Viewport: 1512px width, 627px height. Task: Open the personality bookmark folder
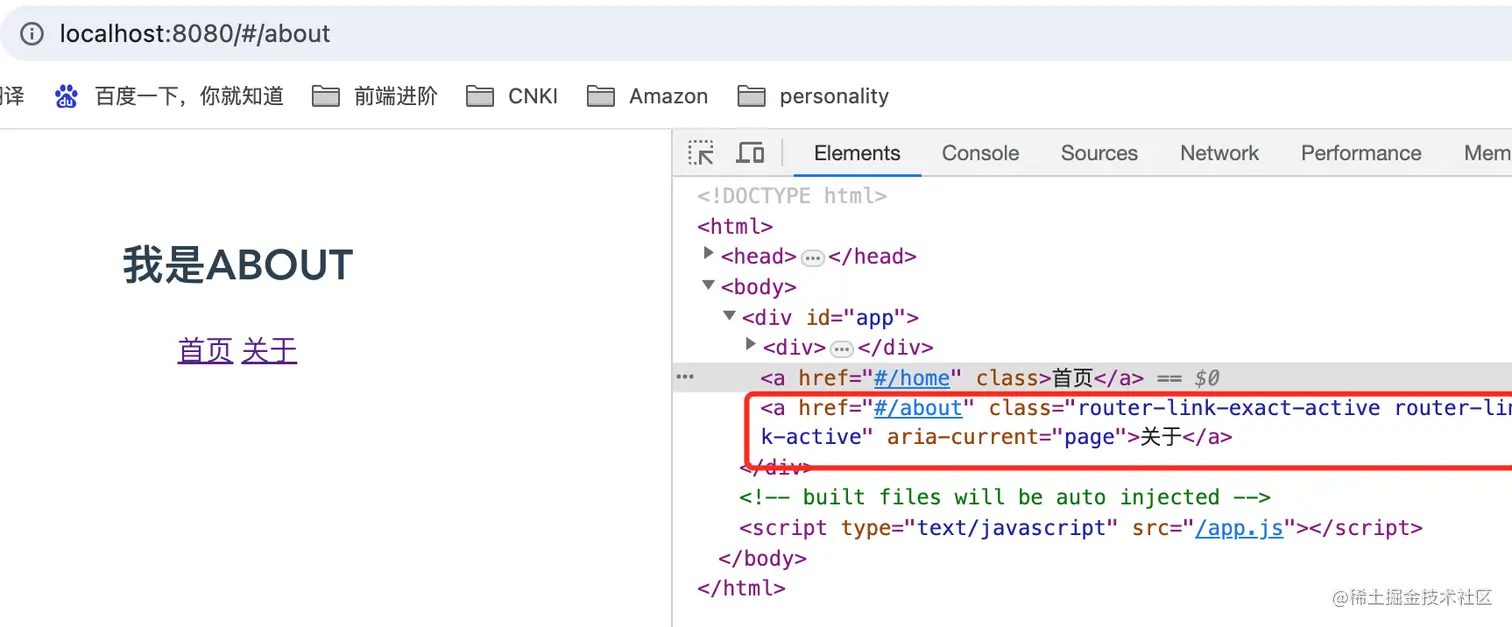(813, 96)
